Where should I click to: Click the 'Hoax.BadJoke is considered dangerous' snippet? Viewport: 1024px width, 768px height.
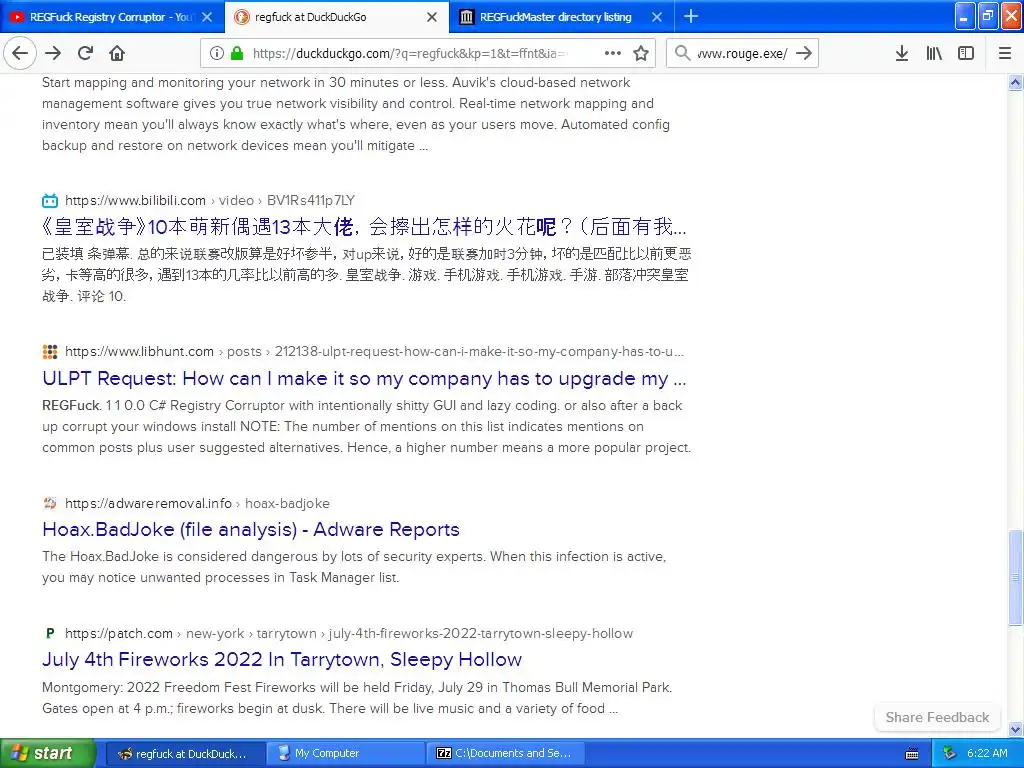point(354,567)
